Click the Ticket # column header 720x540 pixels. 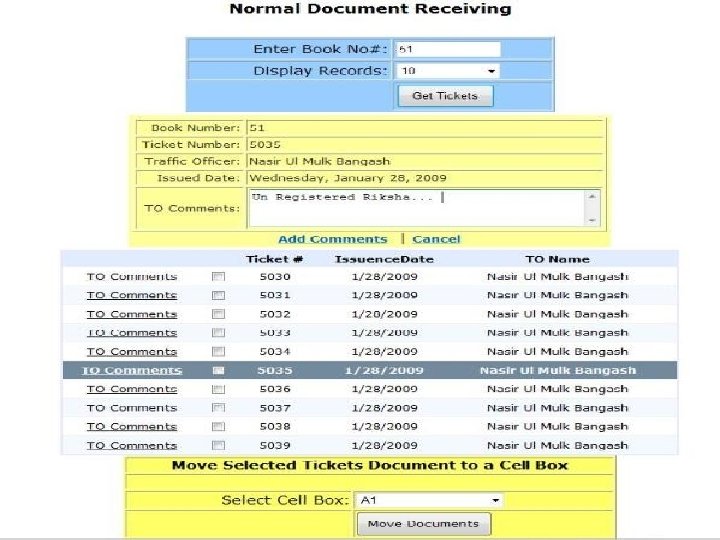(x=275, y=259)
